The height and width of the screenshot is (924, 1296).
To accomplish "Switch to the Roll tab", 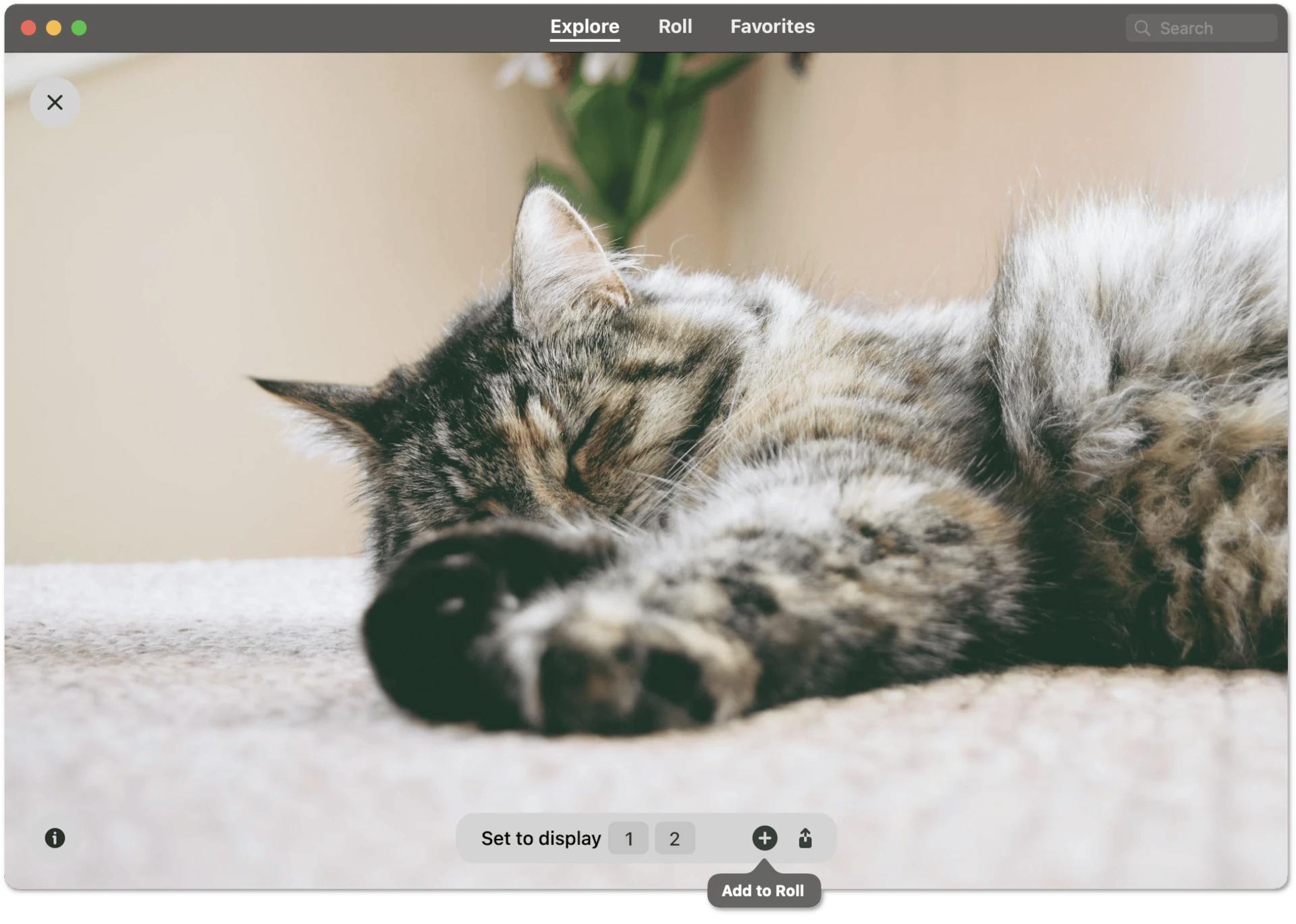I will point(675,26).
